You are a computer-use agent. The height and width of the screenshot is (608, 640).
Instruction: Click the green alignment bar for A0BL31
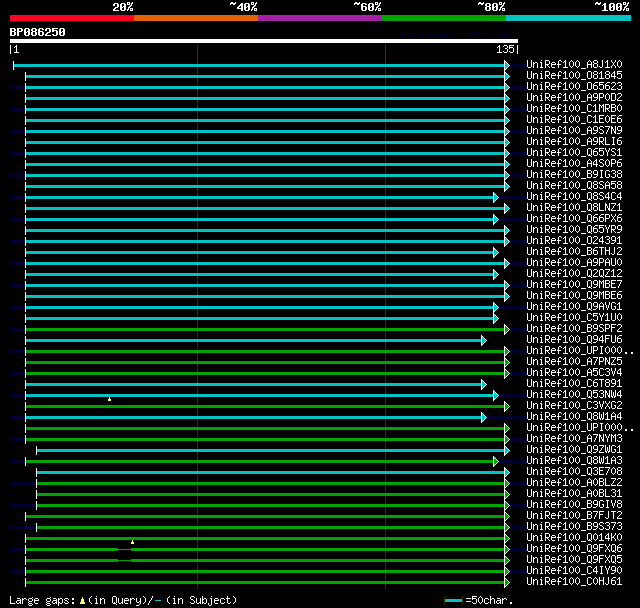pyautogui.click(x=270, y=495)
